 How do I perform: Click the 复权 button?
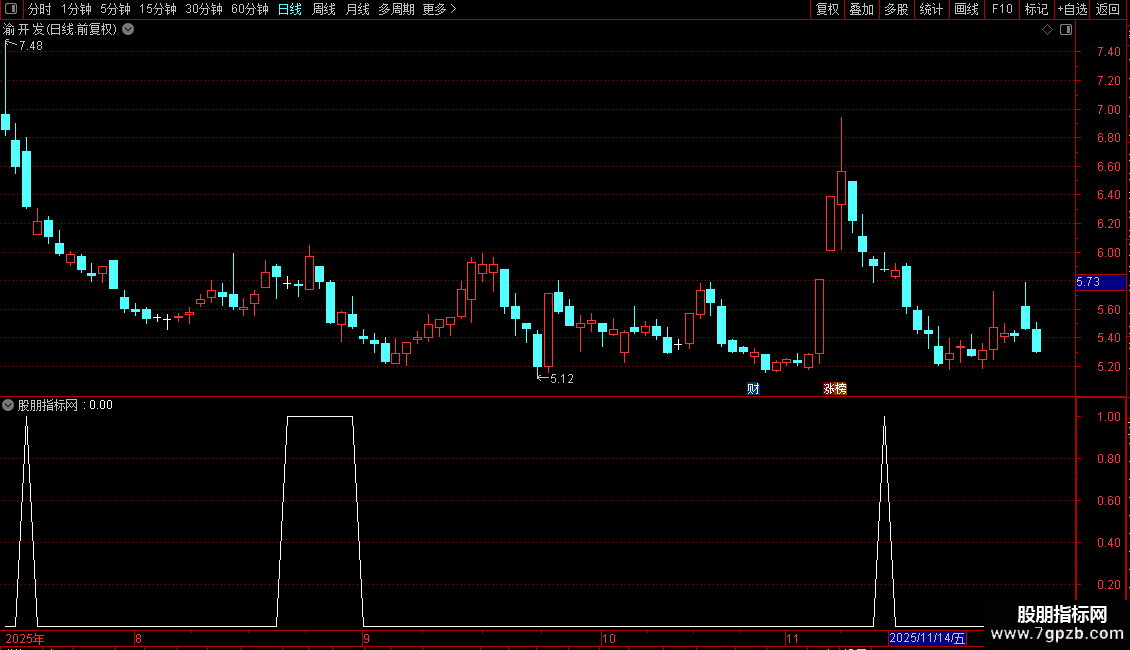pos(827,9)
